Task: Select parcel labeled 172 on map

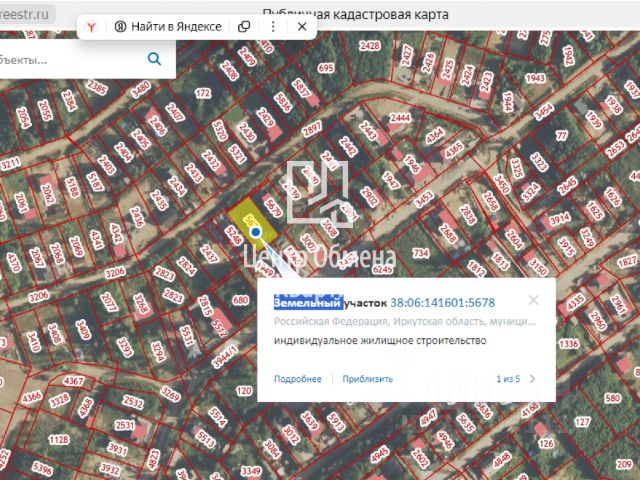Action: (203, 93)
